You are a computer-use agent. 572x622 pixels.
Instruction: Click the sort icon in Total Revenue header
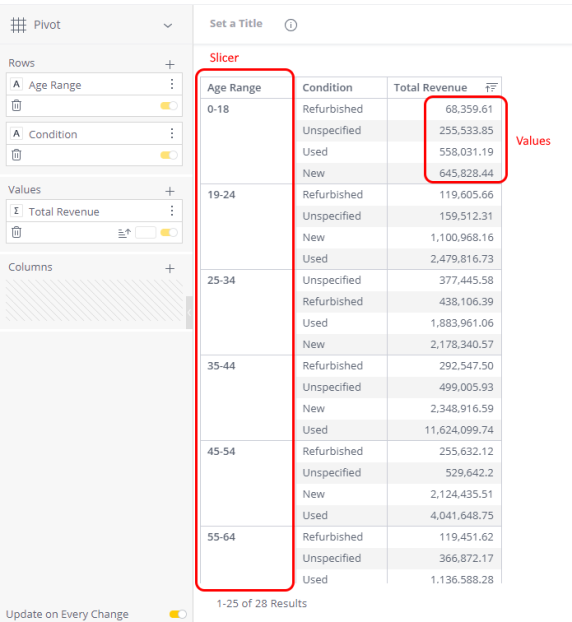coord(491,87)
